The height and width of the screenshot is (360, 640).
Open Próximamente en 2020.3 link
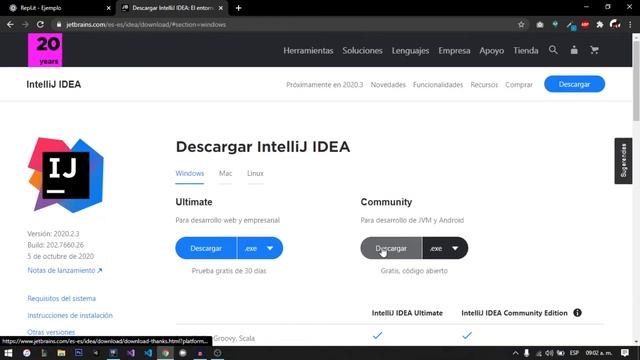[x=324, y=85]
